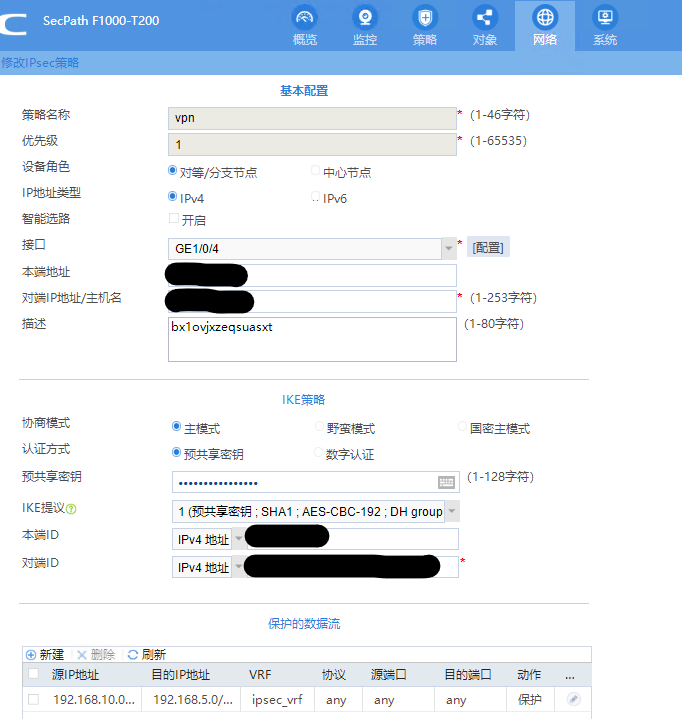Click the 删除 delete button
This screenshot has height=719, width=682.
(x=96, y=655)
